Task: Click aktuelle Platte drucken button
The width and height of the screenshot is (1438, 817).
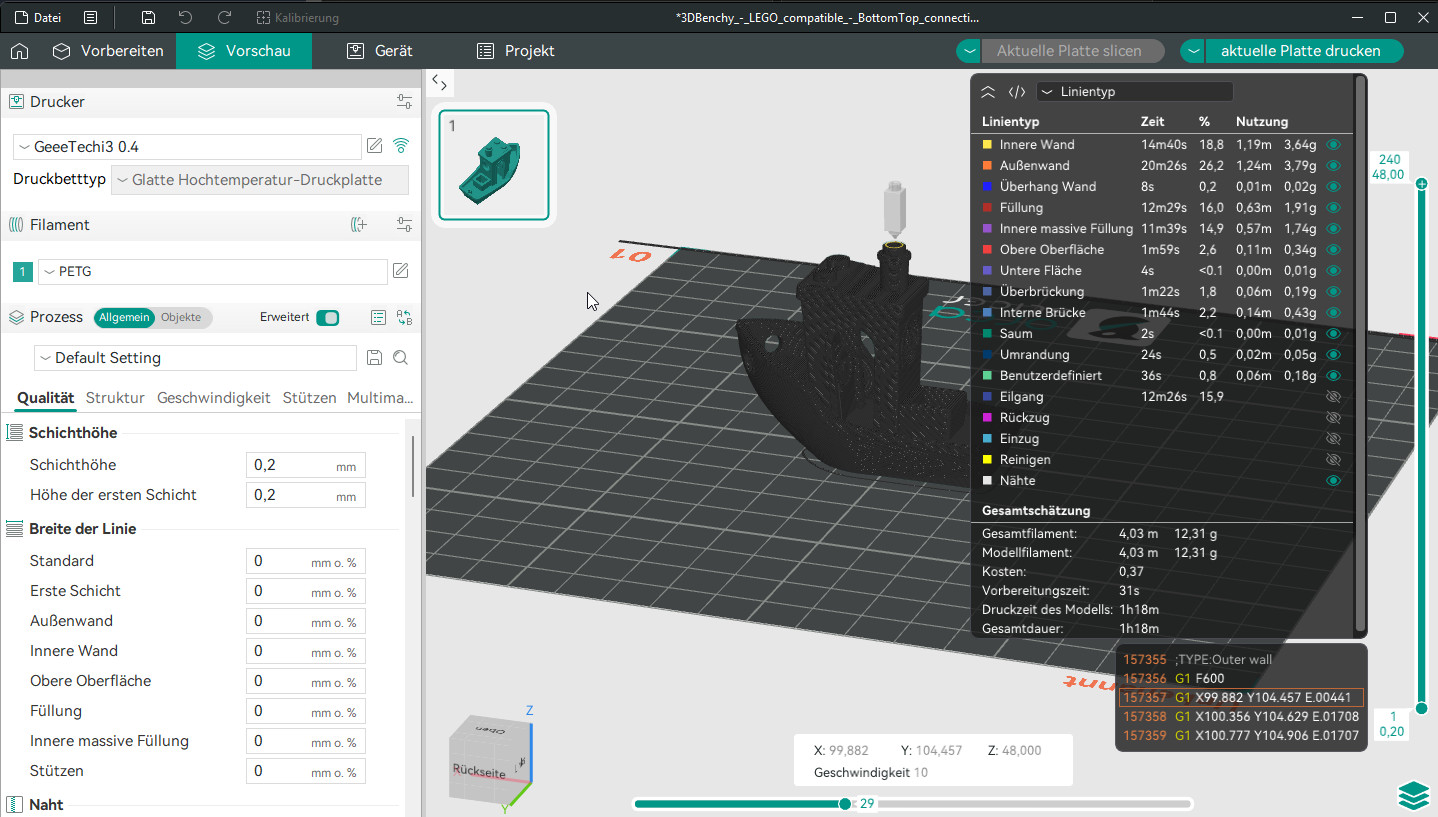Action: pyautogui.click(x=1300, y=51)
